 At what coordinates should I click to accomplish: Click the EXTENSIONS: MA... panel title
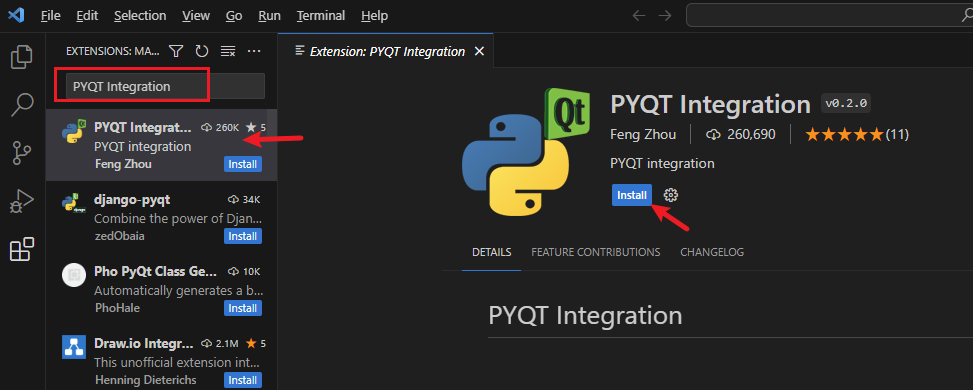[x=113, y=52]
